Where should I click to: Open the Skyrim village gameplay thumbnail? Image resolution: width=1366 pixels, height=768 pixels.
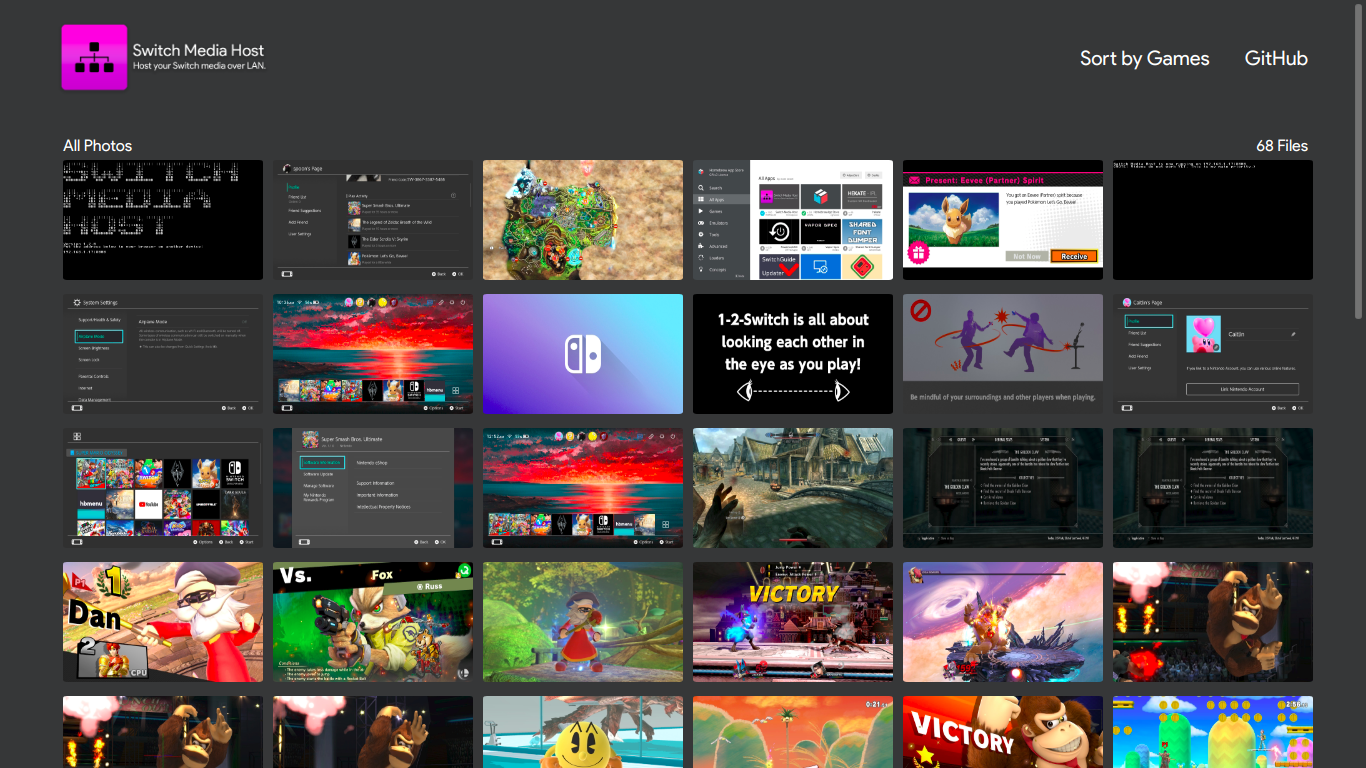[x=793, y=488]
